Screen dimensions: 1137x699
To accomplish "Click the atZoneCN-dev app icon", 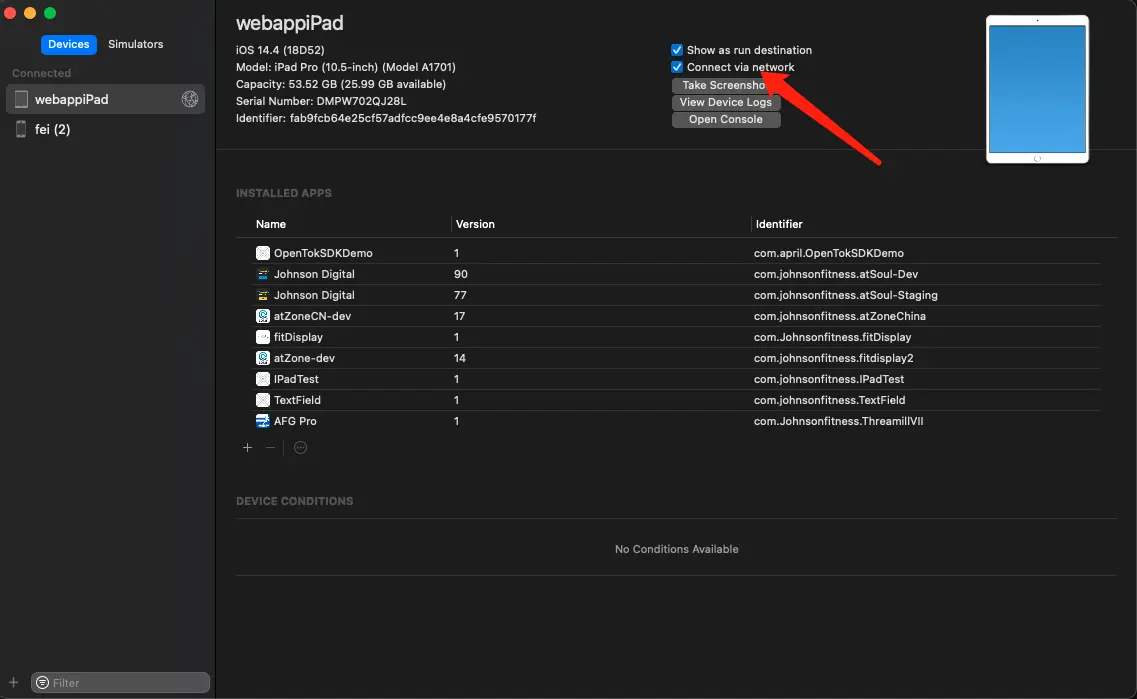I will coord(262,316).
